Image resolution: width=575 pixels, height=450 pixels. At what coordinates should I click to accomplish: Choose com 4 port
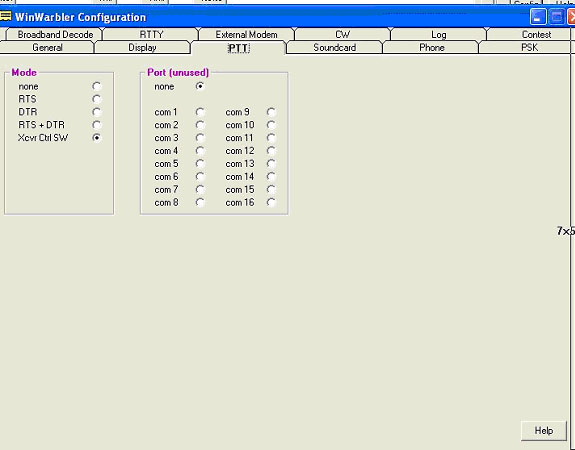200,151
